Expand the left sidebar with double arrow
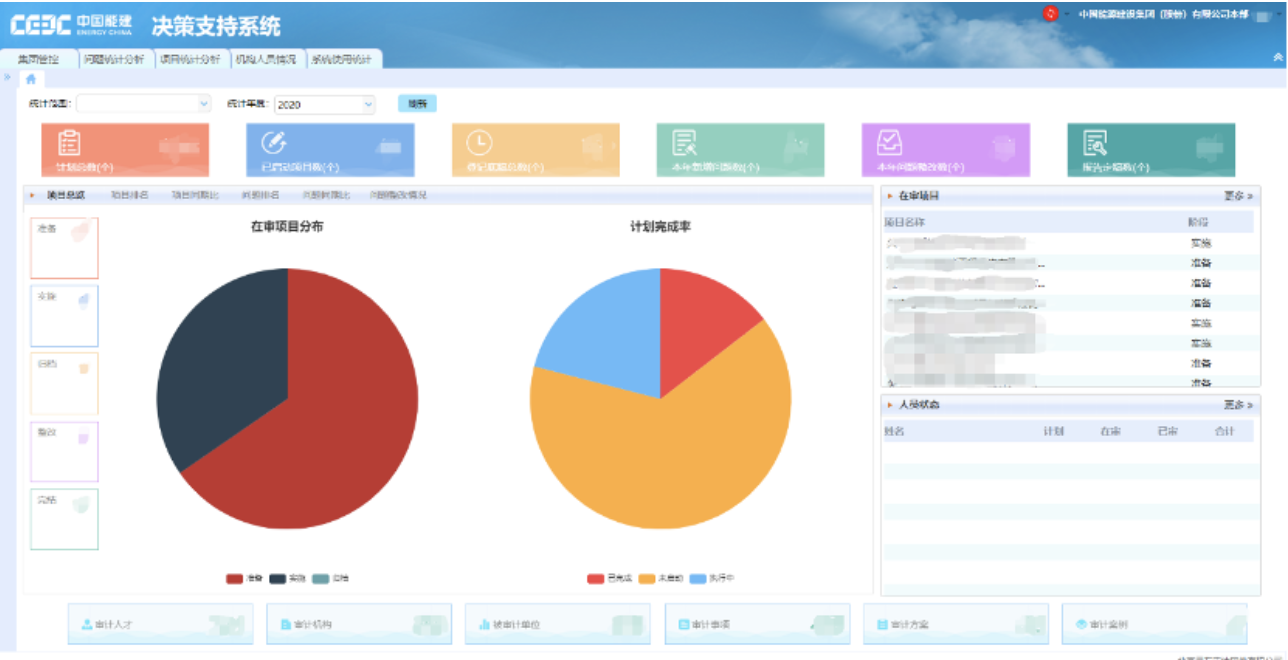This screenshot has height=660, width=1288. pyautogui.click(x=7, y=77)
